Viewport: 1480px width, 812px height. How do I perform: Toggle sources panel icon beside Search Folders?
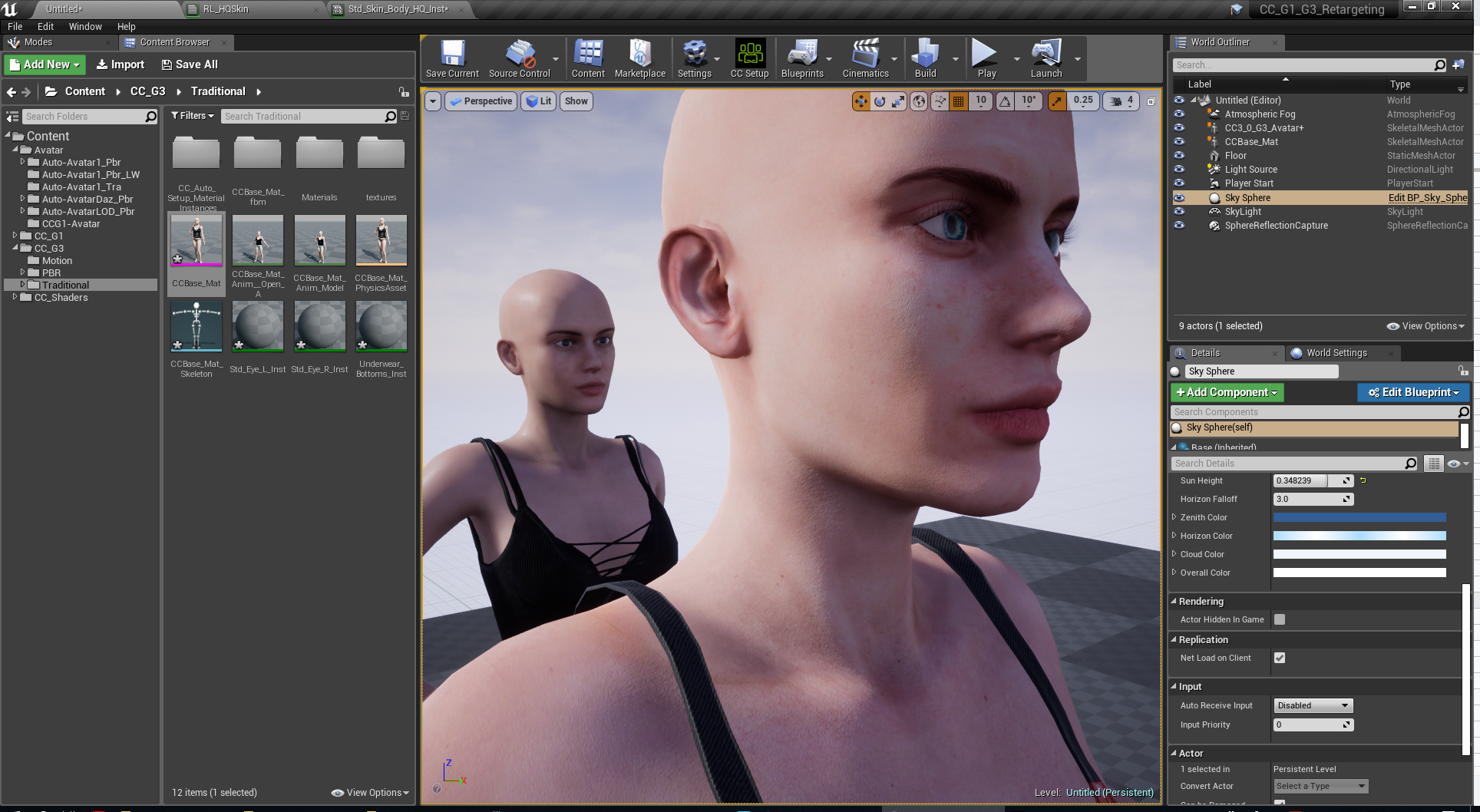12,117
